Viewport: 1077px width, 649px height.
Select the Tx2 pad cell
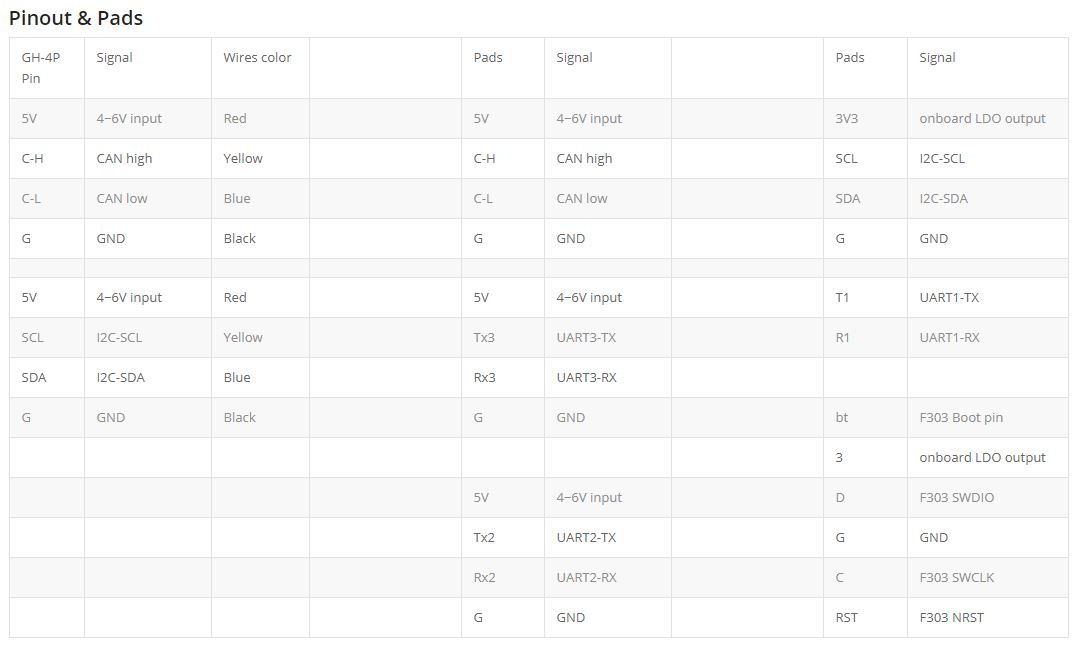(x=503, y=537)
